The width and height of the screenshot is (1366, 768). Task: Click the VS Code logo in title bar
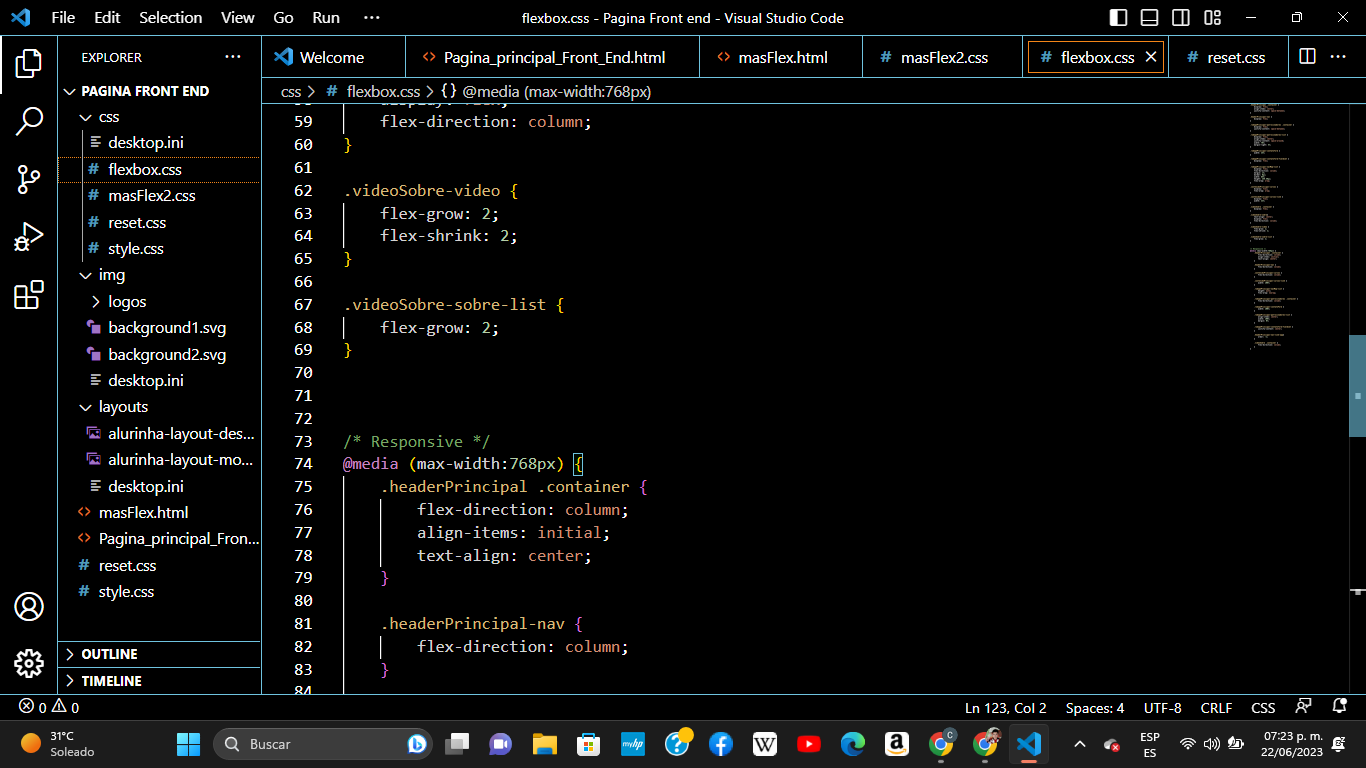tap(19, 18)
